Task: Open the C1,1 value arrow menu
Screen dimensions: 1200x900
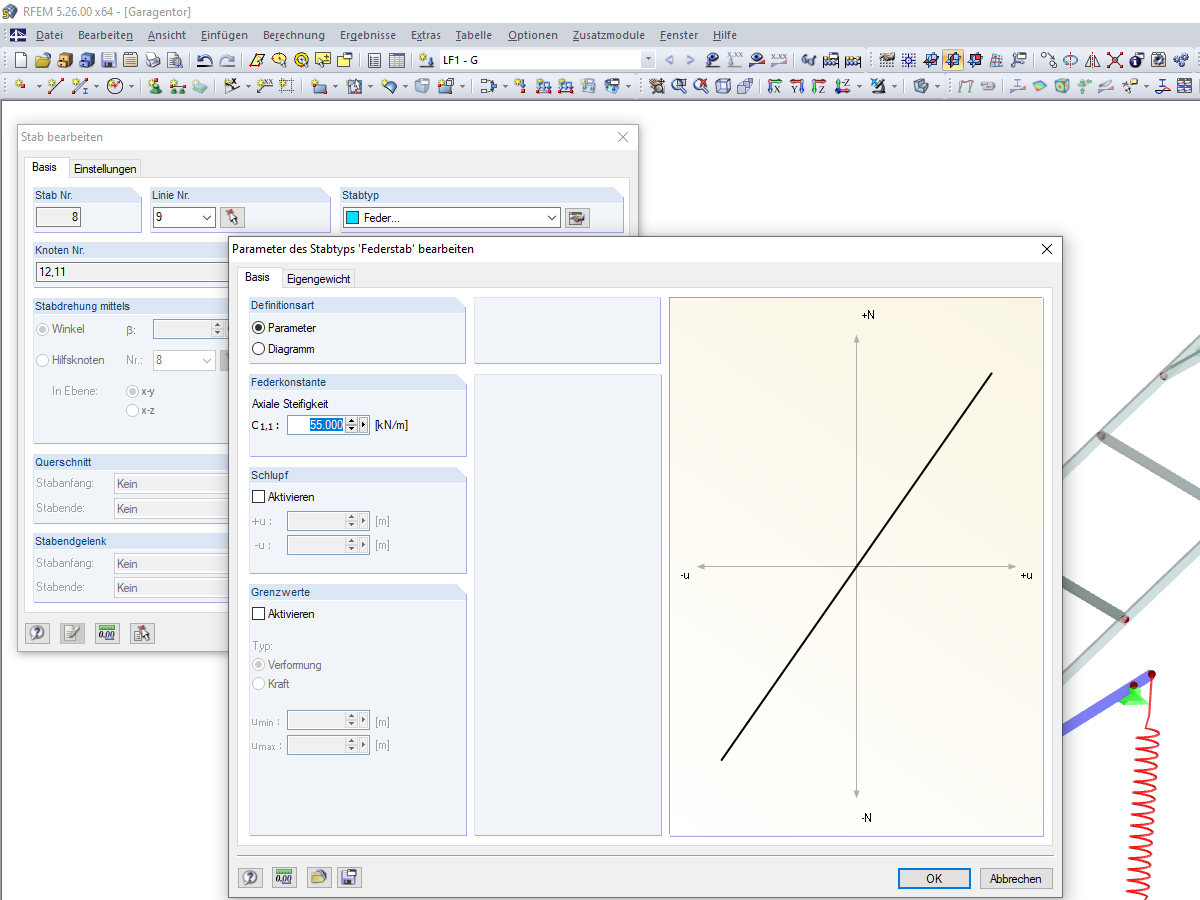Action: pyautogui.click(x=364, y=425)
